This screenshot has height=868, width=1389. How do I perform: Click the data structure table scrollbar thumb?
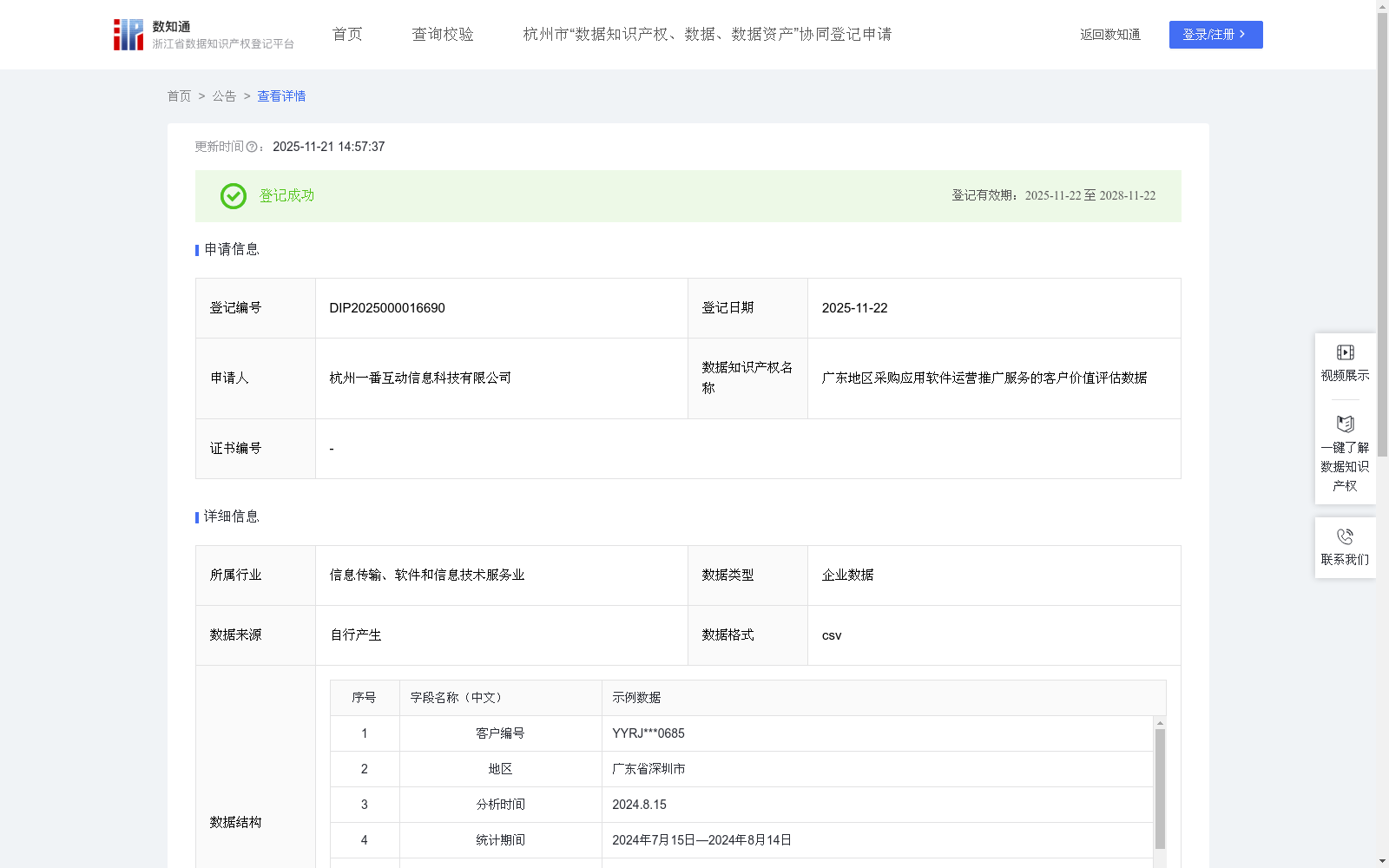[x=1160, y=789]
